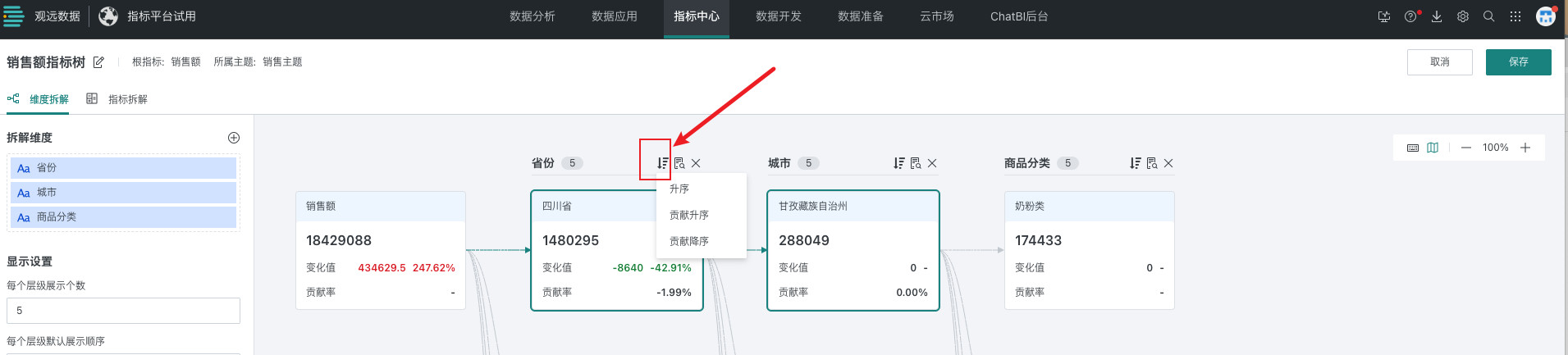The height and width of the screenshot is (355, 1568).
Task: Click the download icon in top bar
Action: tap(1437, 16)
